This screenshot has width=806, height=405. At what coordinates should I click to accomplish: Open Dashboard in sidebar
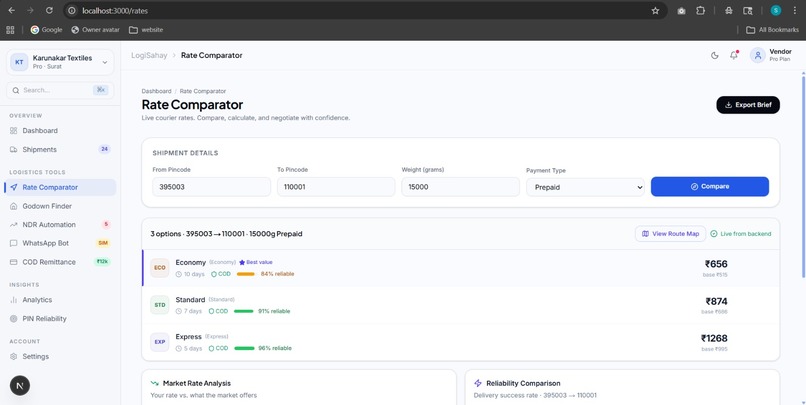point(60,131)
